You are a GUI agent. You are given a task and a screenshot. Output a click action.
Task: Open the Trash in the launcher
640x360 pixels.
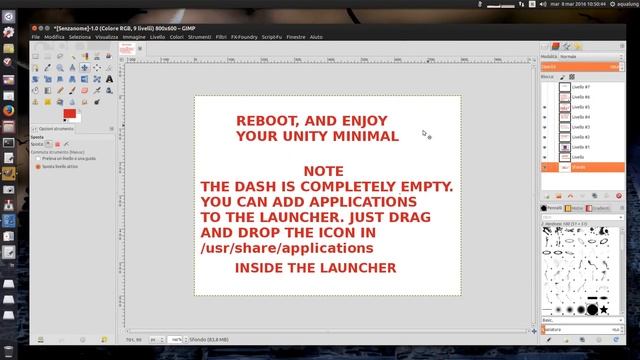pos(9,351)
